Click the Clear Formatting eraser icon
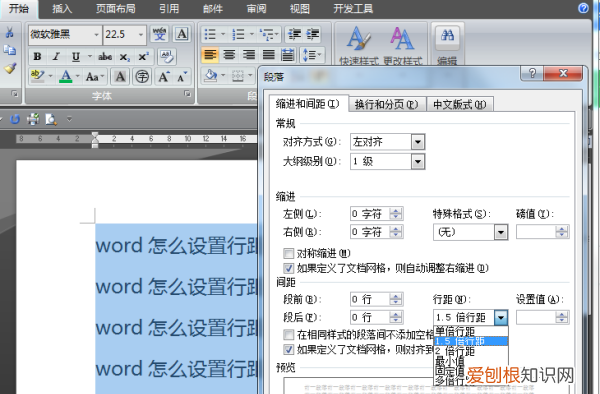The width and height of the screenshot is (600, 394). tap(167, 57)
